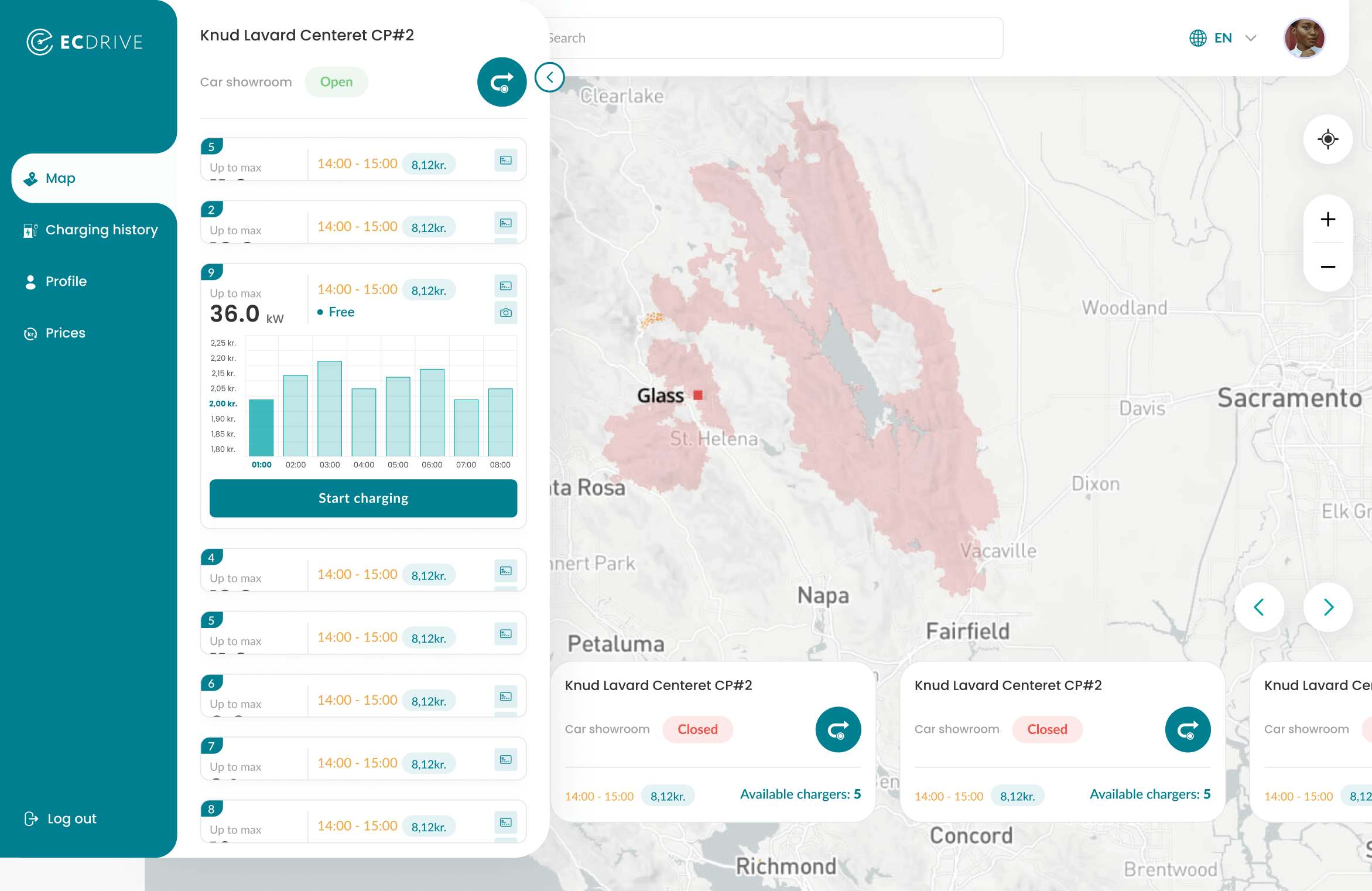Collapse the station details side panel
1372x891 pixels.
[x=549, y=77]
